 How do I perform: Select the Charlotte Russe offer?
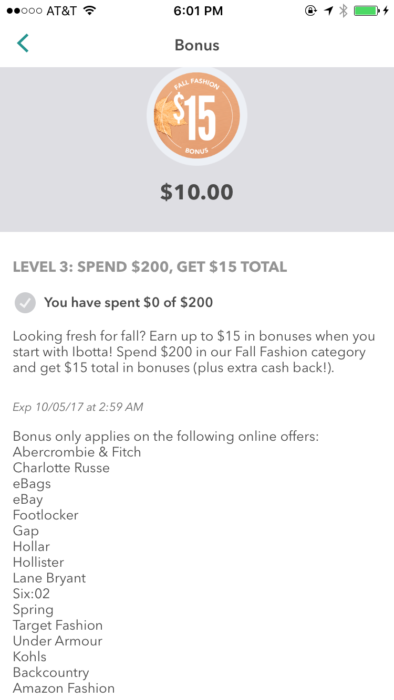61,468
